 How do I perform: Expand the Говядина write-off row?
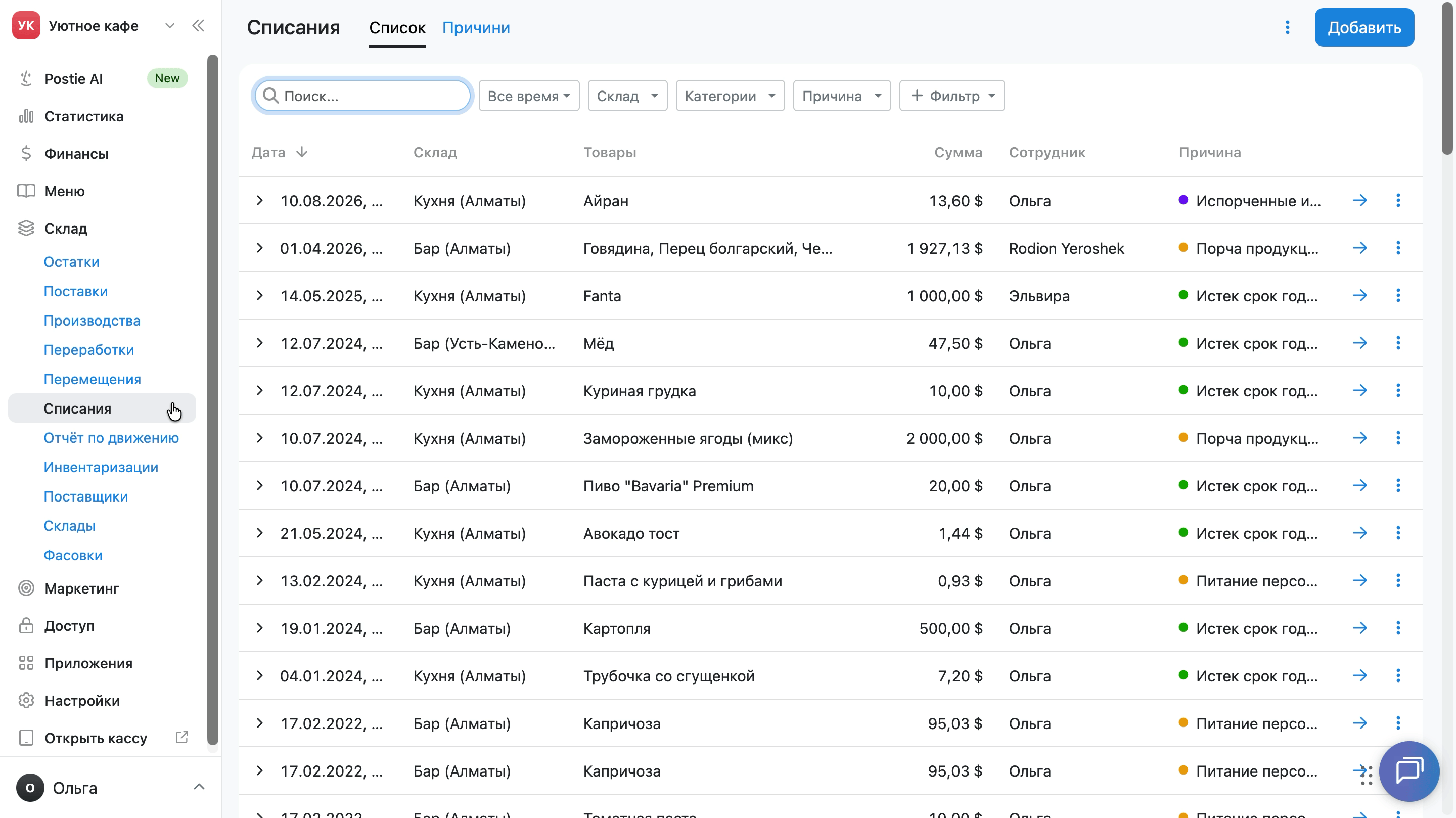[259, 248]
